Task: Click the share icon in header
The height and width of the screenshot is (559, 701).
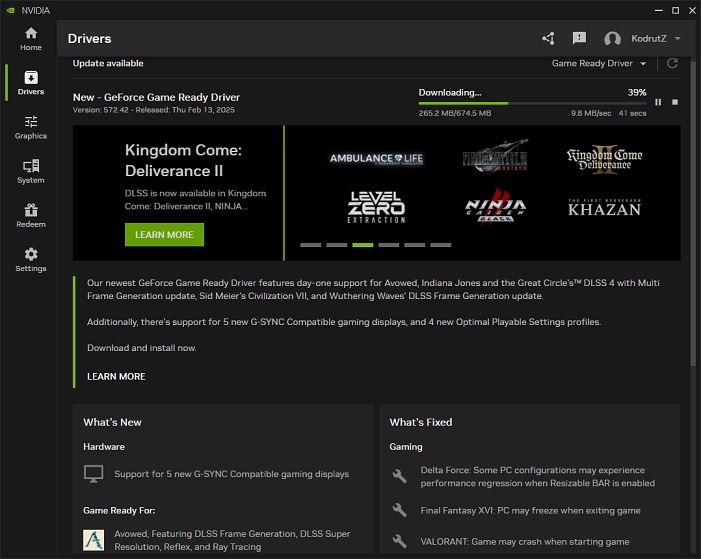Action: tap(548, 39)
